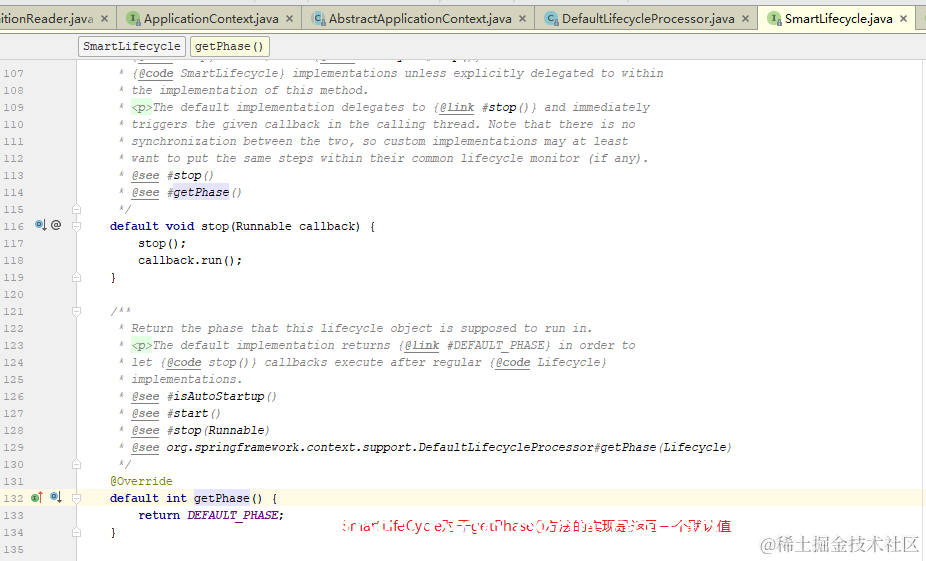
Task: Click the implemented-in gutter icon on line 132
Action: (56, 497)
